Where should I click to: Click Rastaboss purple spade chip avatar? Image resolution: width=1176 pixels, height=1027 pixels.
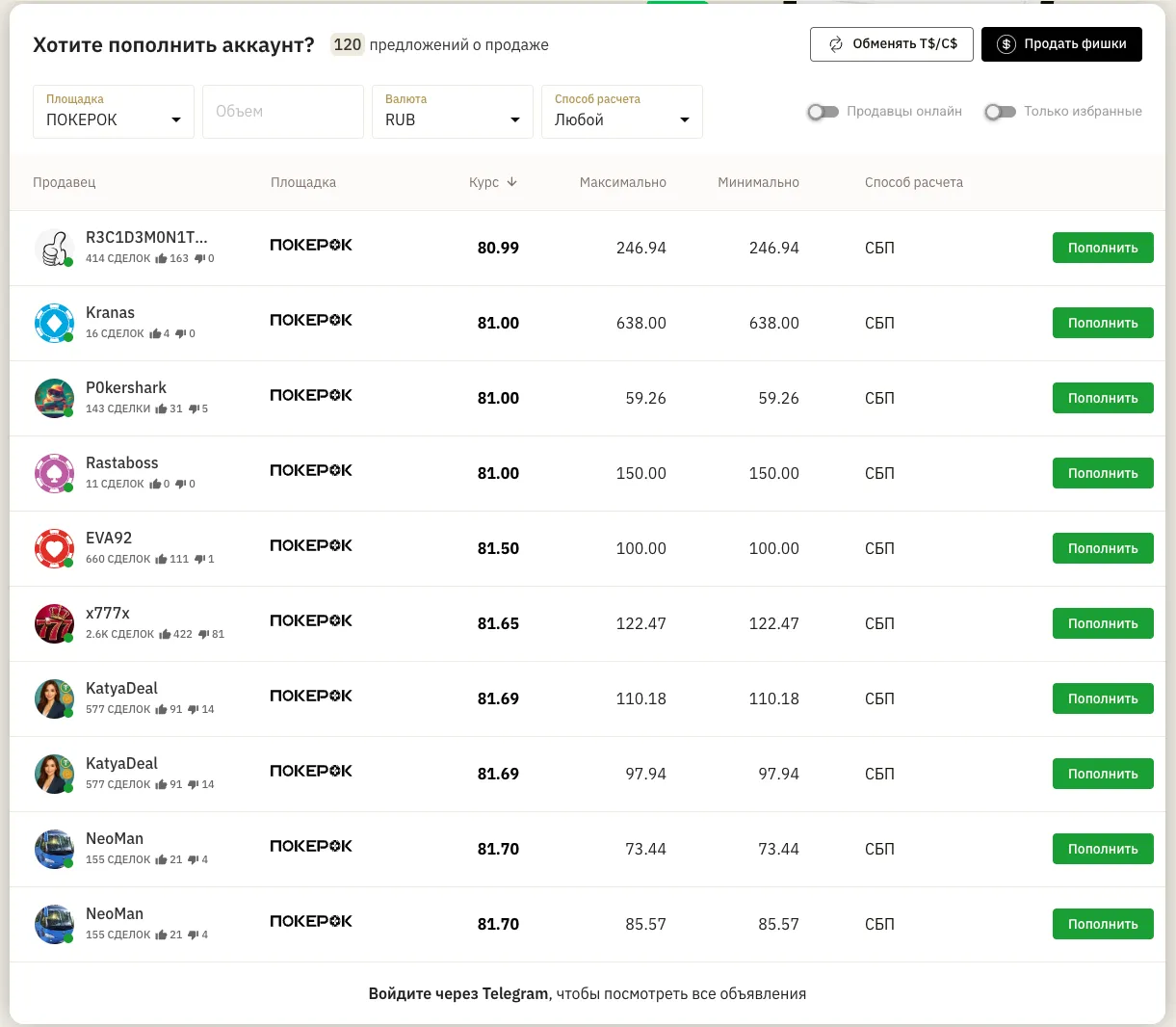(54, 473)
